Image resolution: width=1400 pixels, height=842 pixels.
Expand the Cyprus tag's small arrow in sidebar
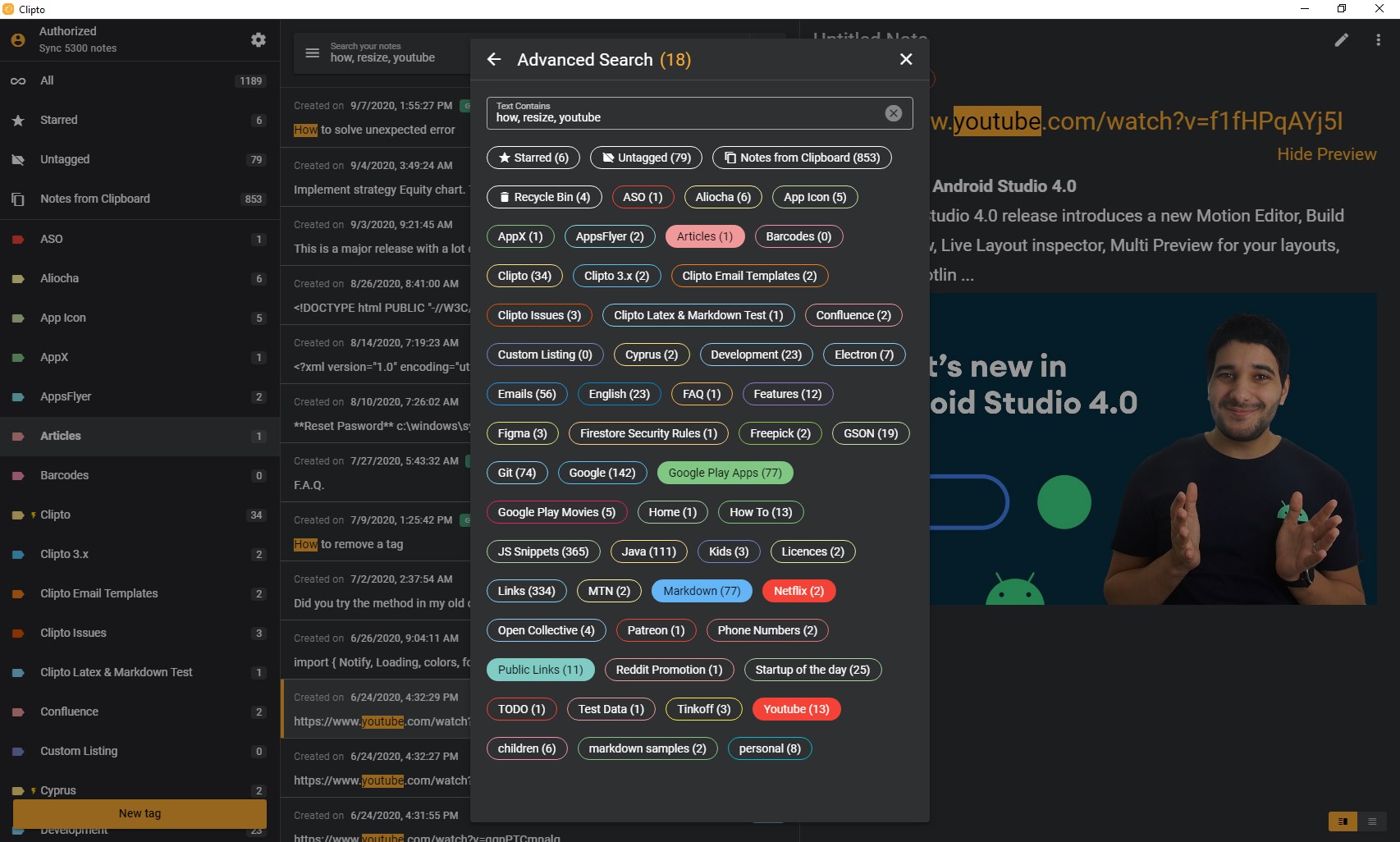tap(34, 790)
